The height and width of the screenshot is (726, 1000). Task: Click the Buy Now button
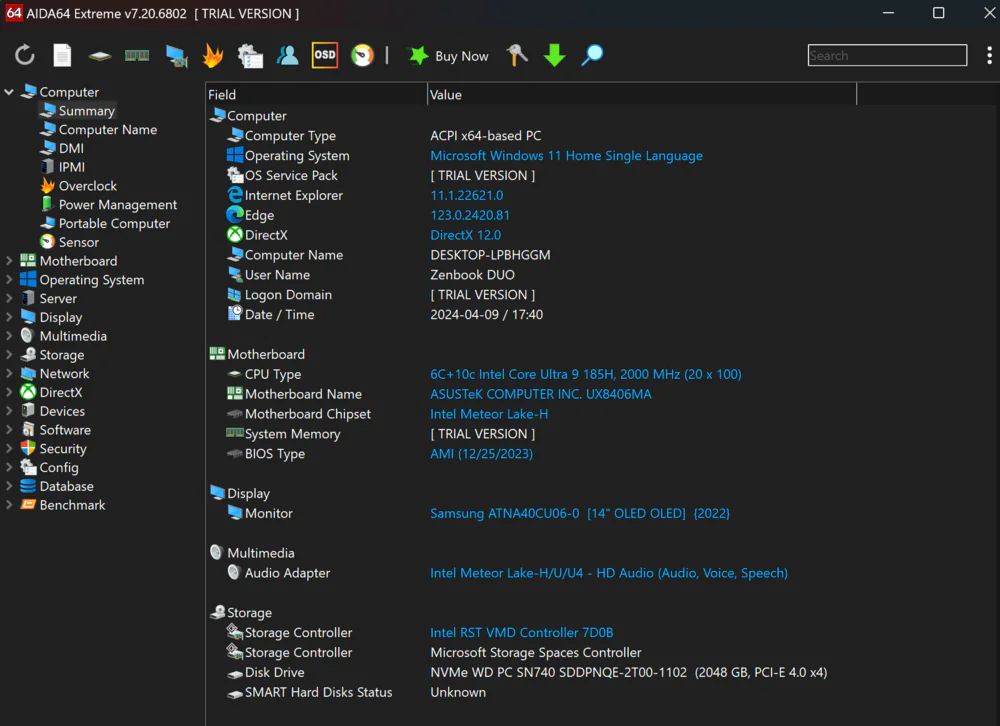[449, 56]
